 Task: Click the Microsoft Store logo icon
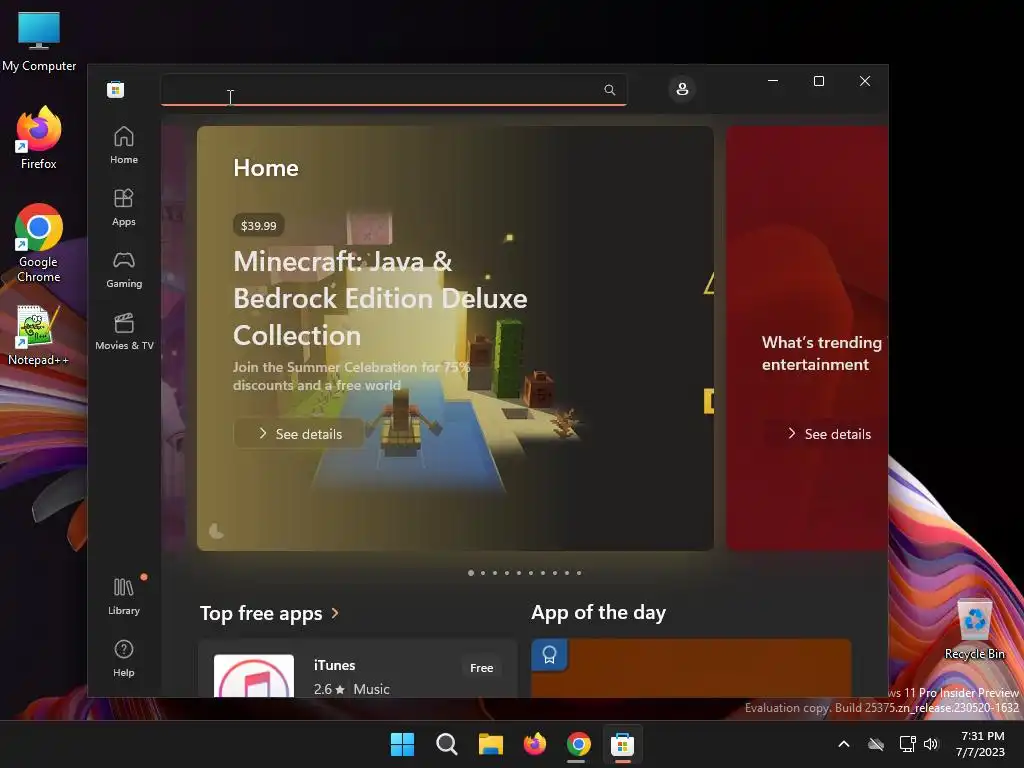point(116,89)
